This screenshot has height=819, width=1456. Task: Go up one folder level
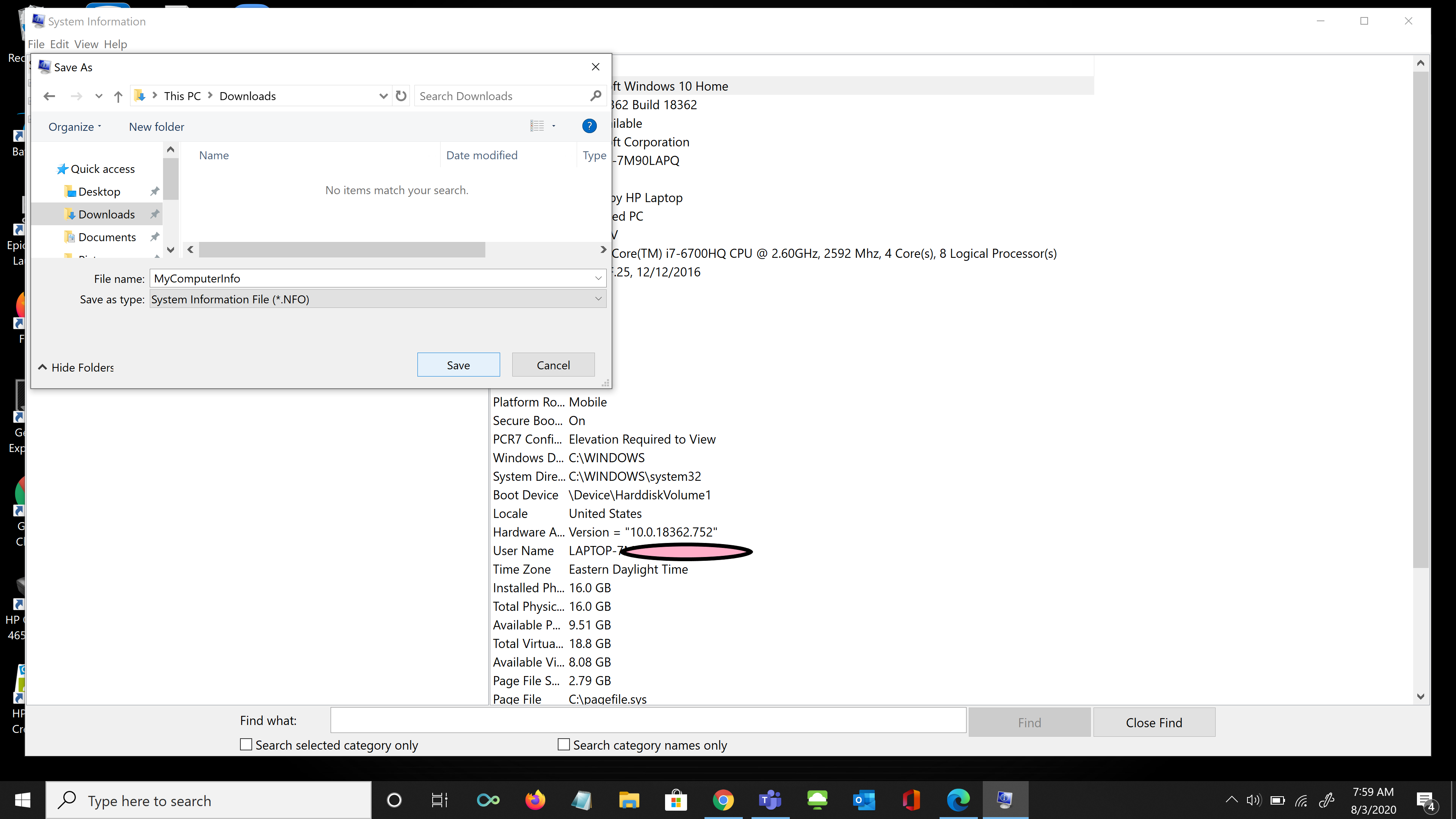(118, 96)
